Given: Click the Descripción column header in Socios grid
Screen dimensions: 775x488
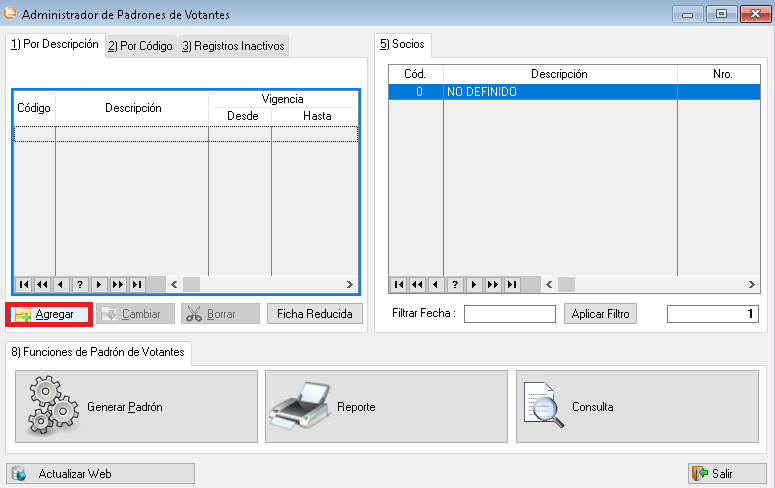Looking at the screenshot, I should coord(559,74).
